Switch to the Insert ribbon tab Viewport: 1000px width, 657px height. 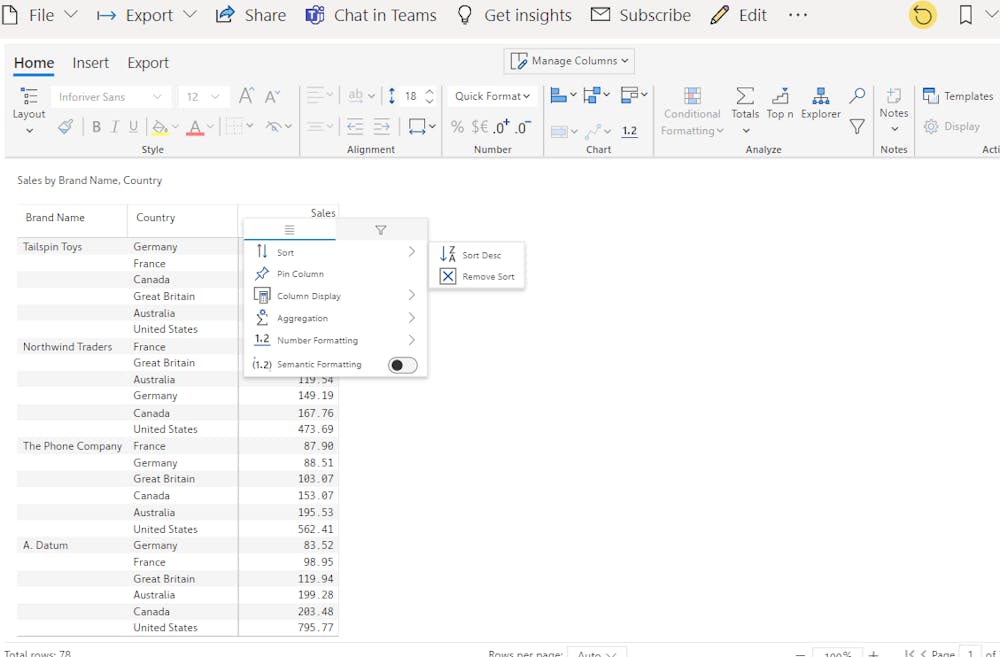pyautogui.click(x=91, y=63)
